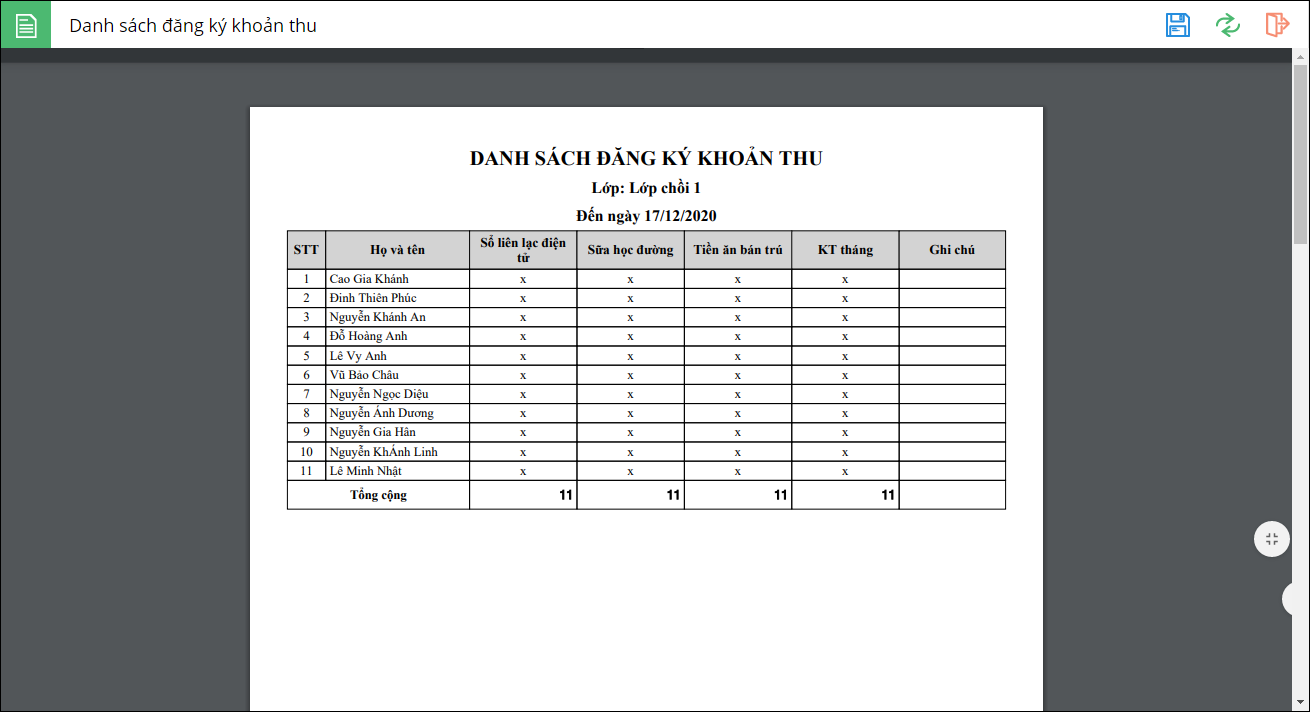1310x712 pixels.
Task: Click row number 10 in STT column
Action: tap(306, 452)
